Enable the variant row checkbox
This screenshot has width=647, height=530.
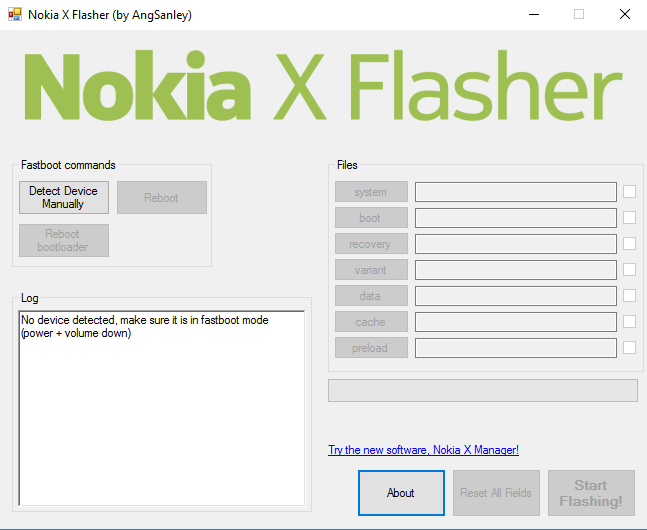tap(629, 270)
